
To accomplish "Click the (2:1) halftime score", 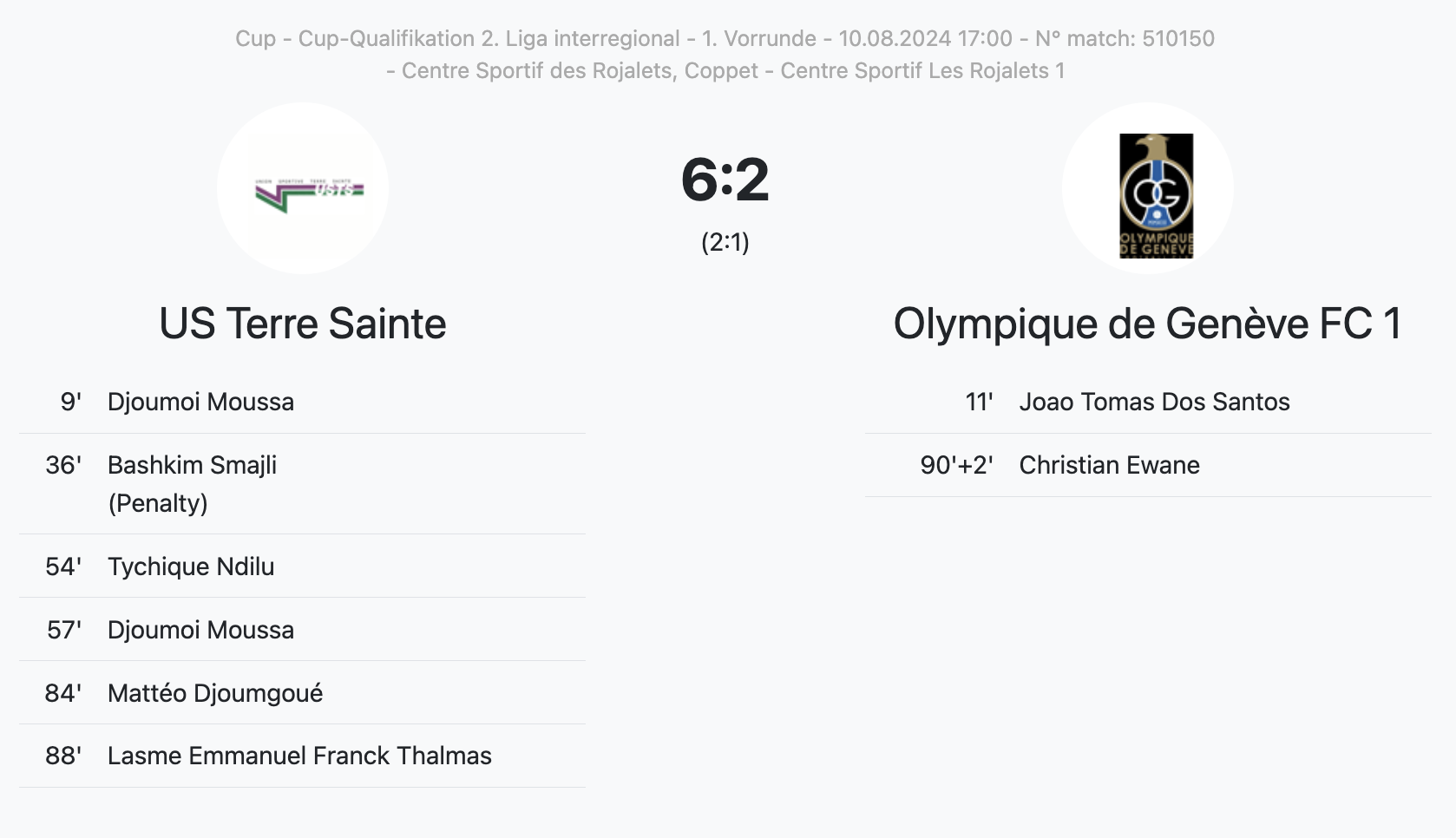I will point(725,242).
